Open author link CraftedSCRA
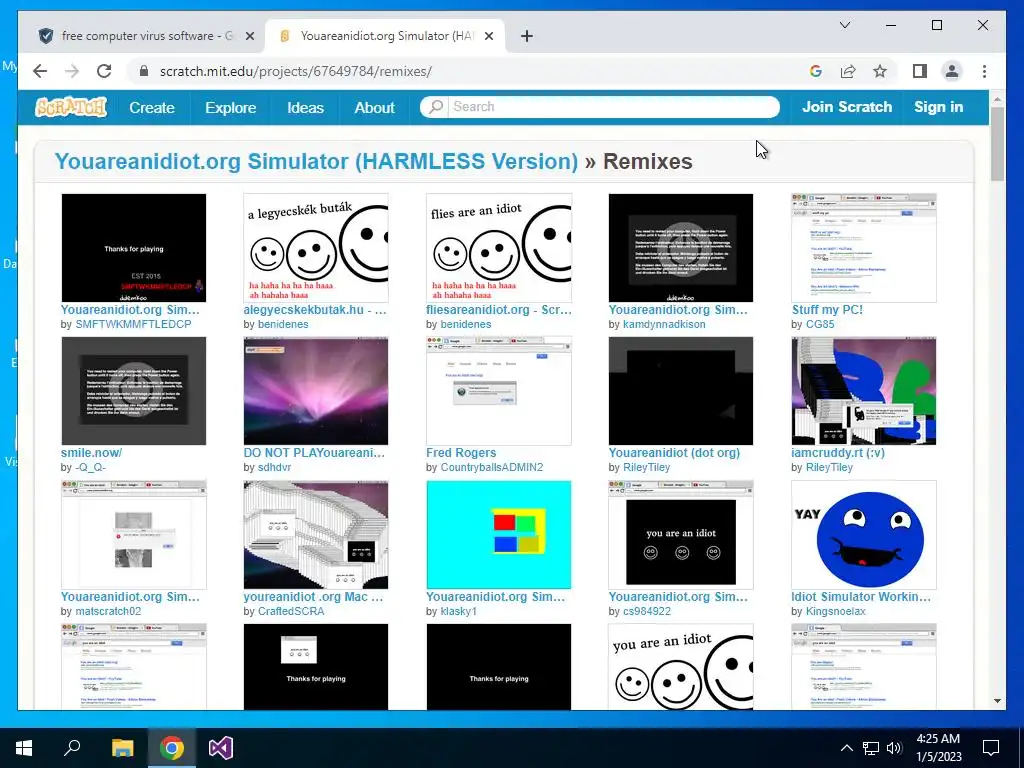1024x768 pixels. click(x=291, y=611)
